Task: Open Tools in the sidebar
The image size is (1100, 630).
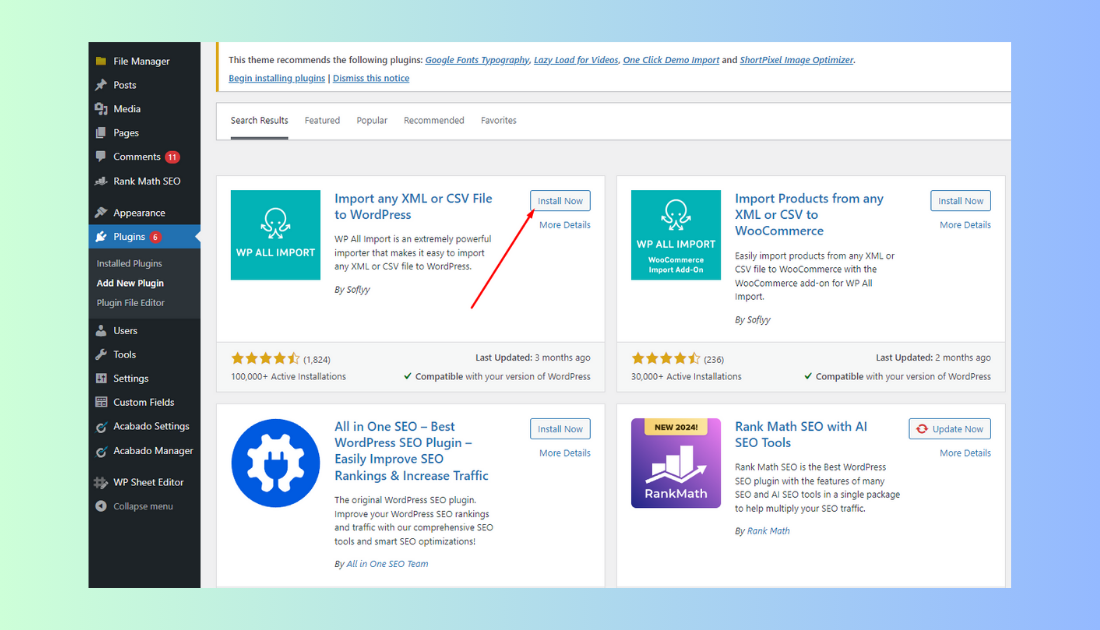Action: point(125,354)
